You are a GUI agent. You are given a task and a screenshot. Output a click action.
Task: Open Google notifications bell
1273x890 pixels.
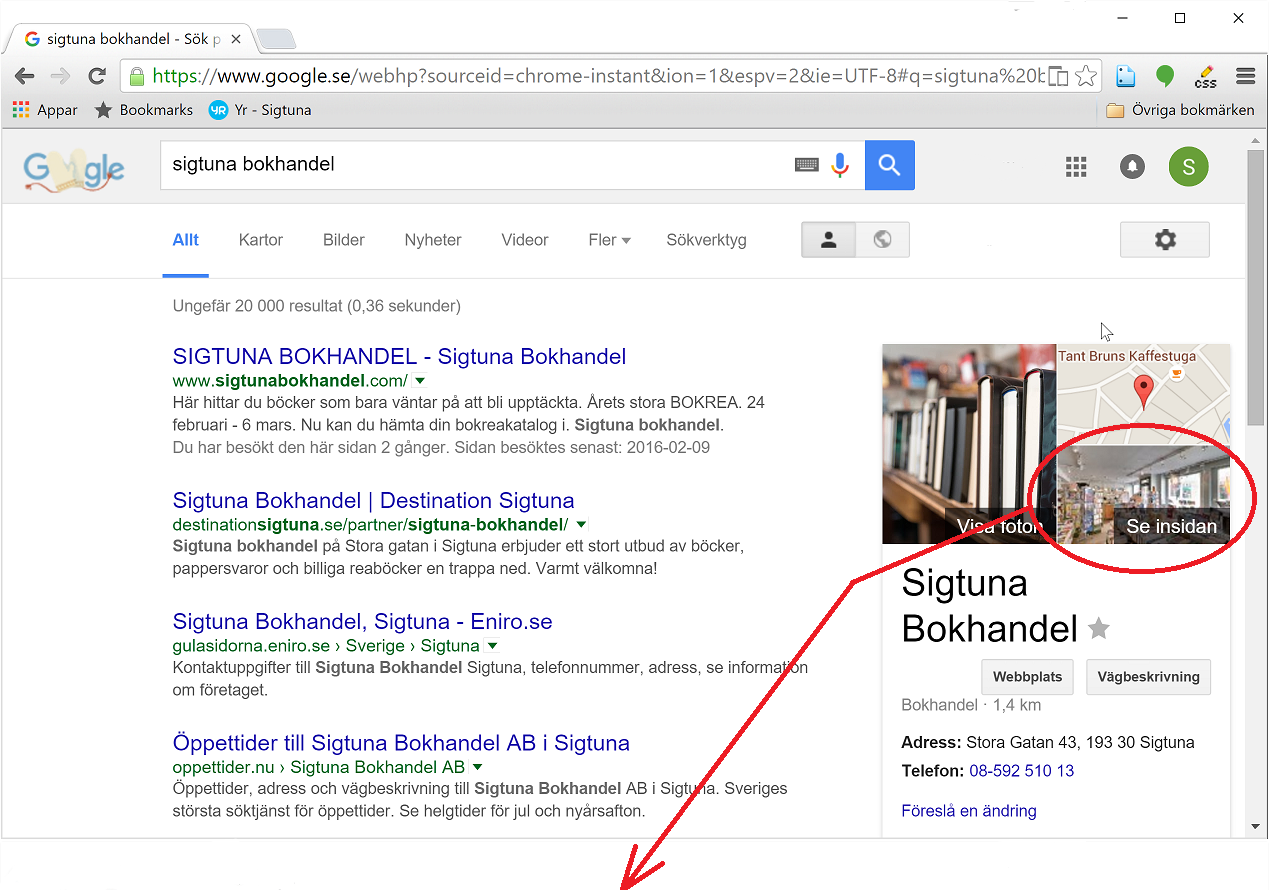[x=1132, y=167]
